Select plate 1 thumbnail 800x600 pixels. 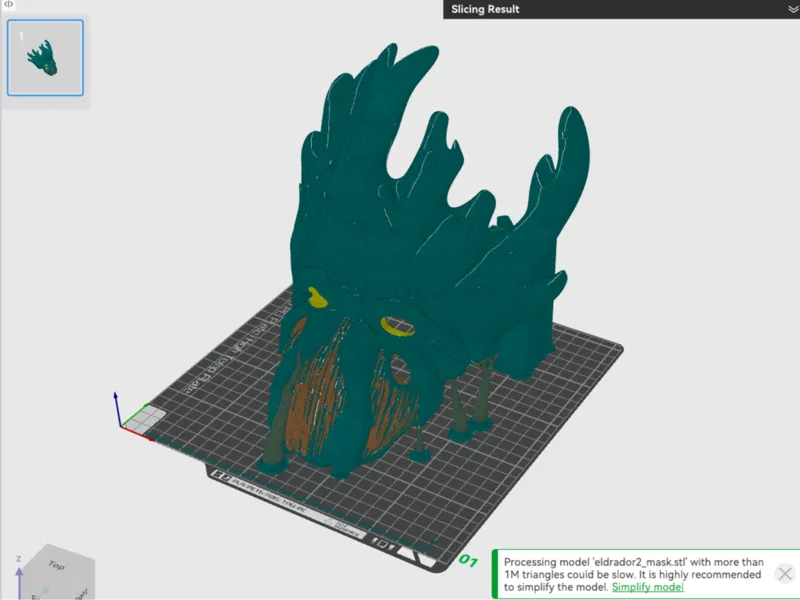(x=45, y=58)
